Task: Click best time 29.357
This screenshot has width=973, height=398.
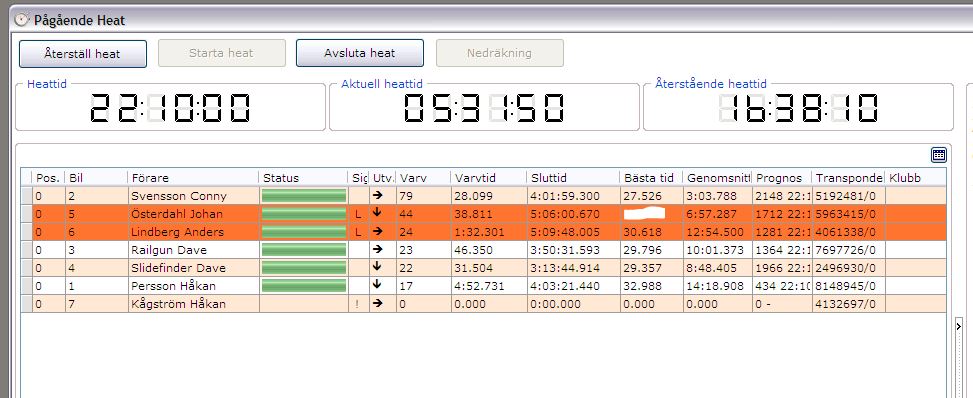Action: [642, 268]
